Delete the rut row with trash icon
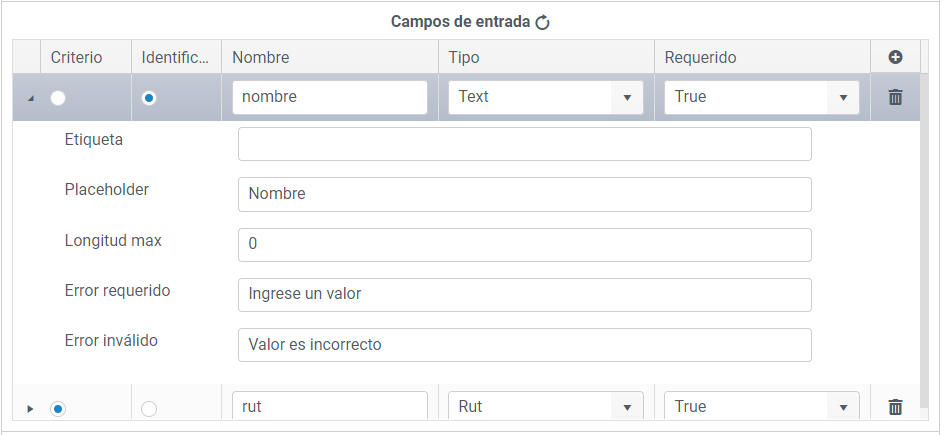944x435 pixels. (895, 407)
